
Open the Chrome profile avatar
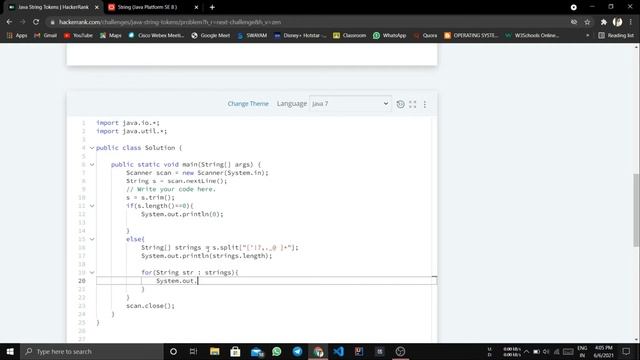pyautogui.click(x=618, y=22)
